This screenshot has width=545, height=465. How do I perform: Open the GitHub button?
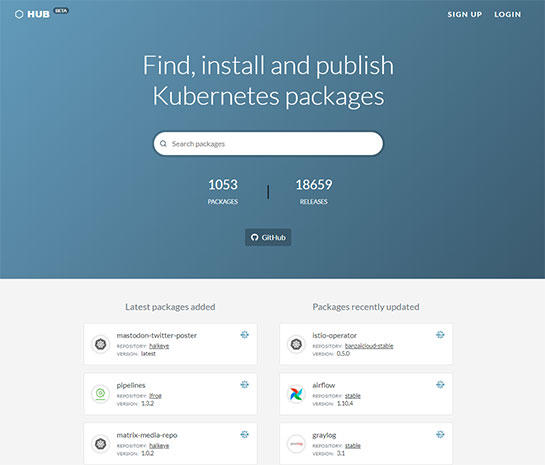tap(268, 237)
